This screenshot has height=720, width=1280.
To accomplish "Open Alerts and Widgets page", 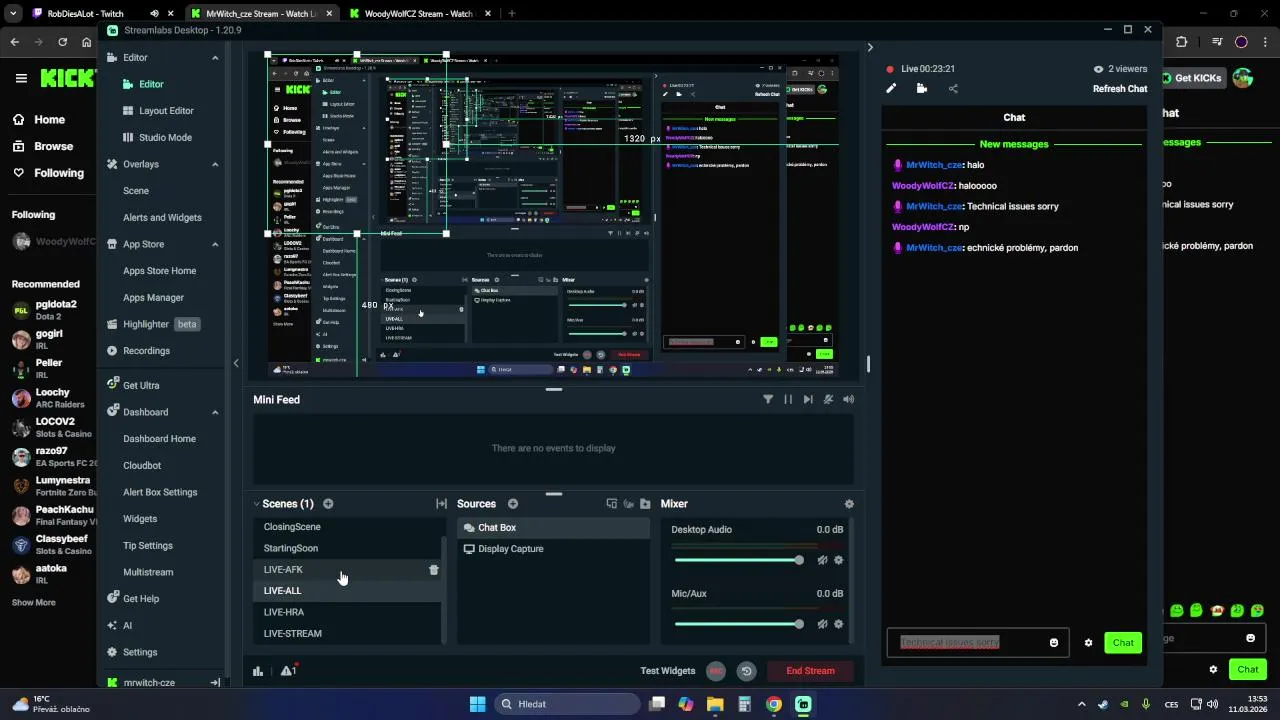I will 162,217.
